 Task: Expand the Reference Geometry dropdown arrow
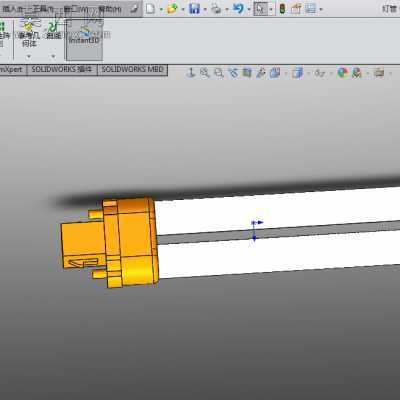(x=29, y=56)
